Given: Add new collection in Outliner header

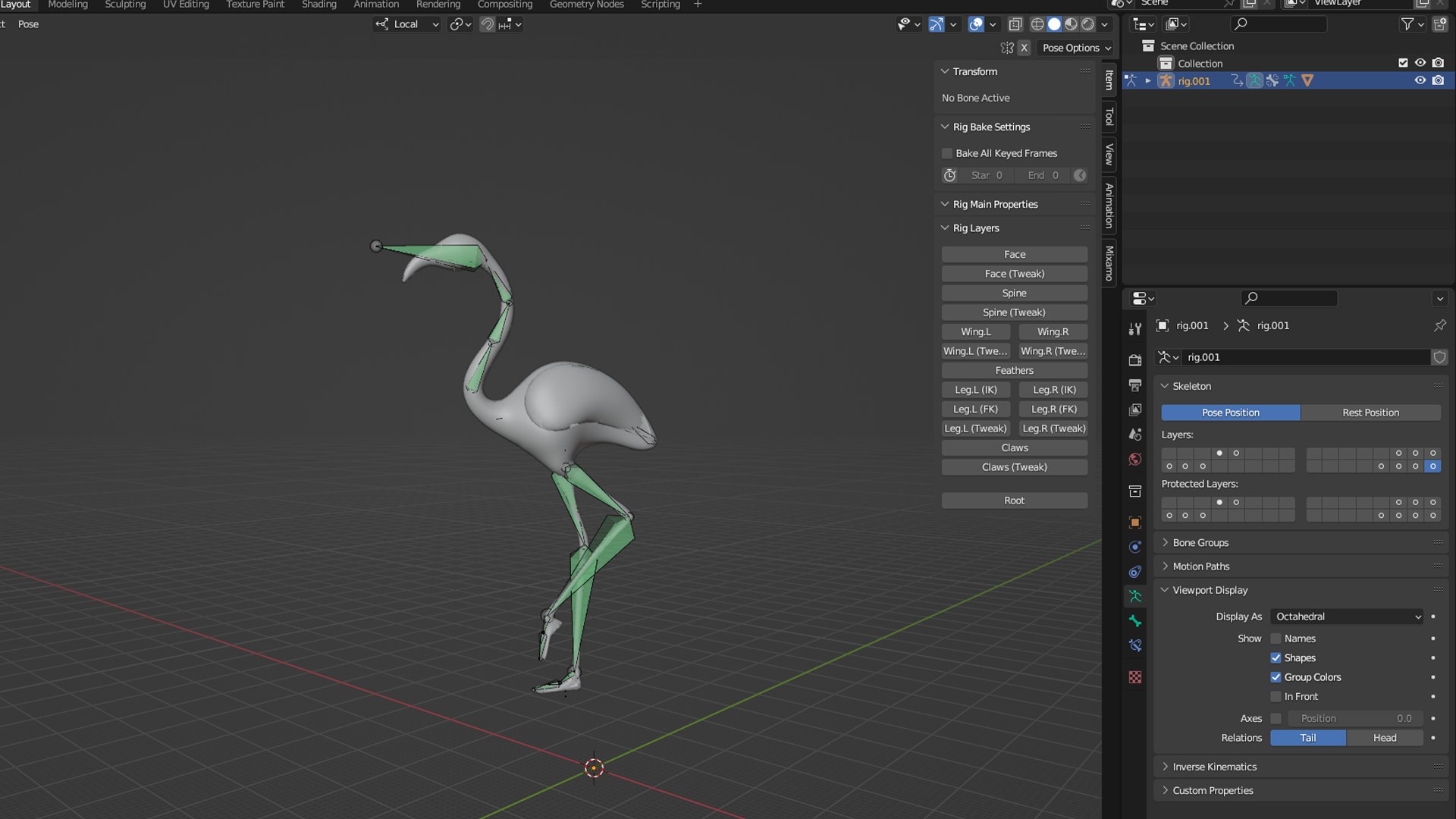Looking at the screenshot, I should click(1439, 24).
